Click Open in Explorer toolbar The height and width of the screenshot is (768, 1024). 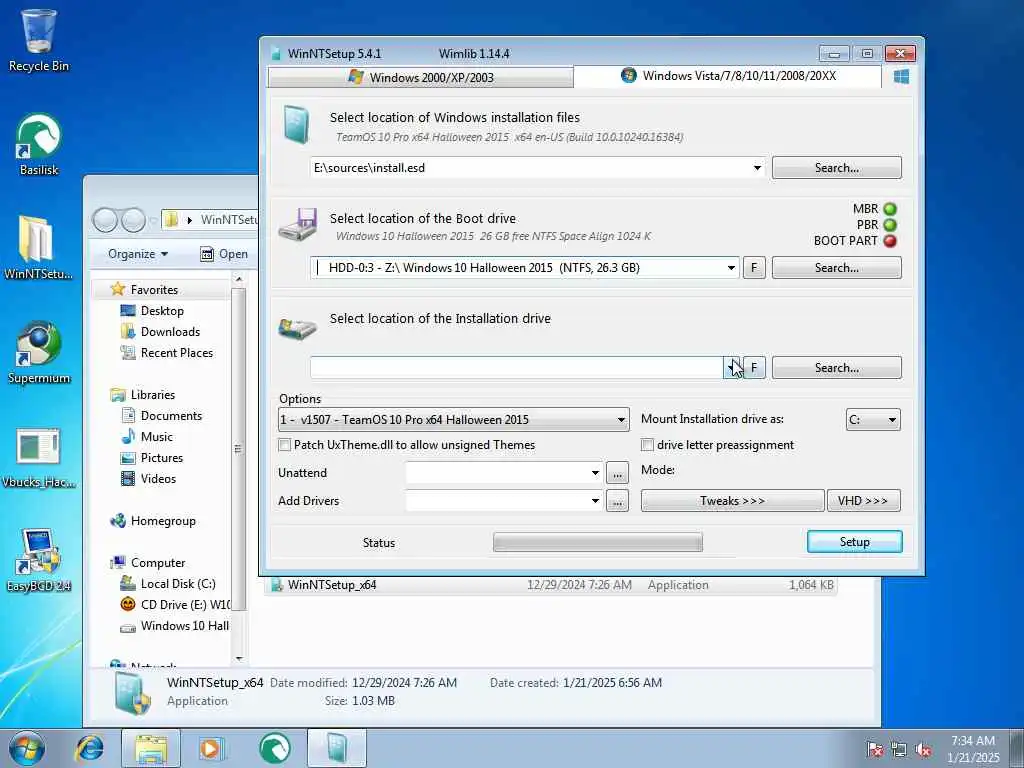[224, 254]
